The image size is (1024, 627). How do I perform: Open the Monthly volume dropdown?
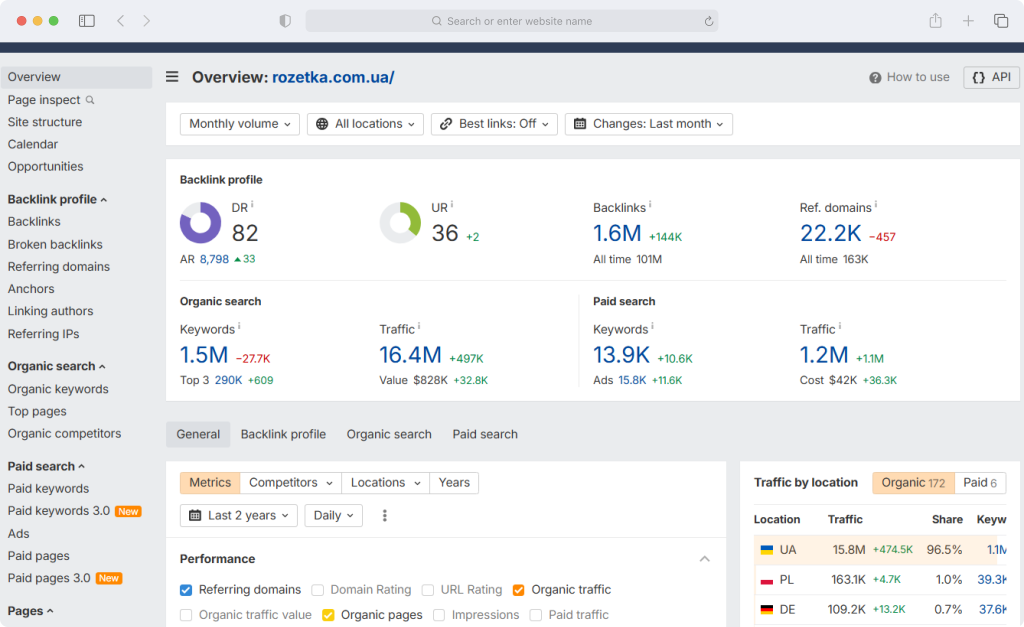pos(240,124)
